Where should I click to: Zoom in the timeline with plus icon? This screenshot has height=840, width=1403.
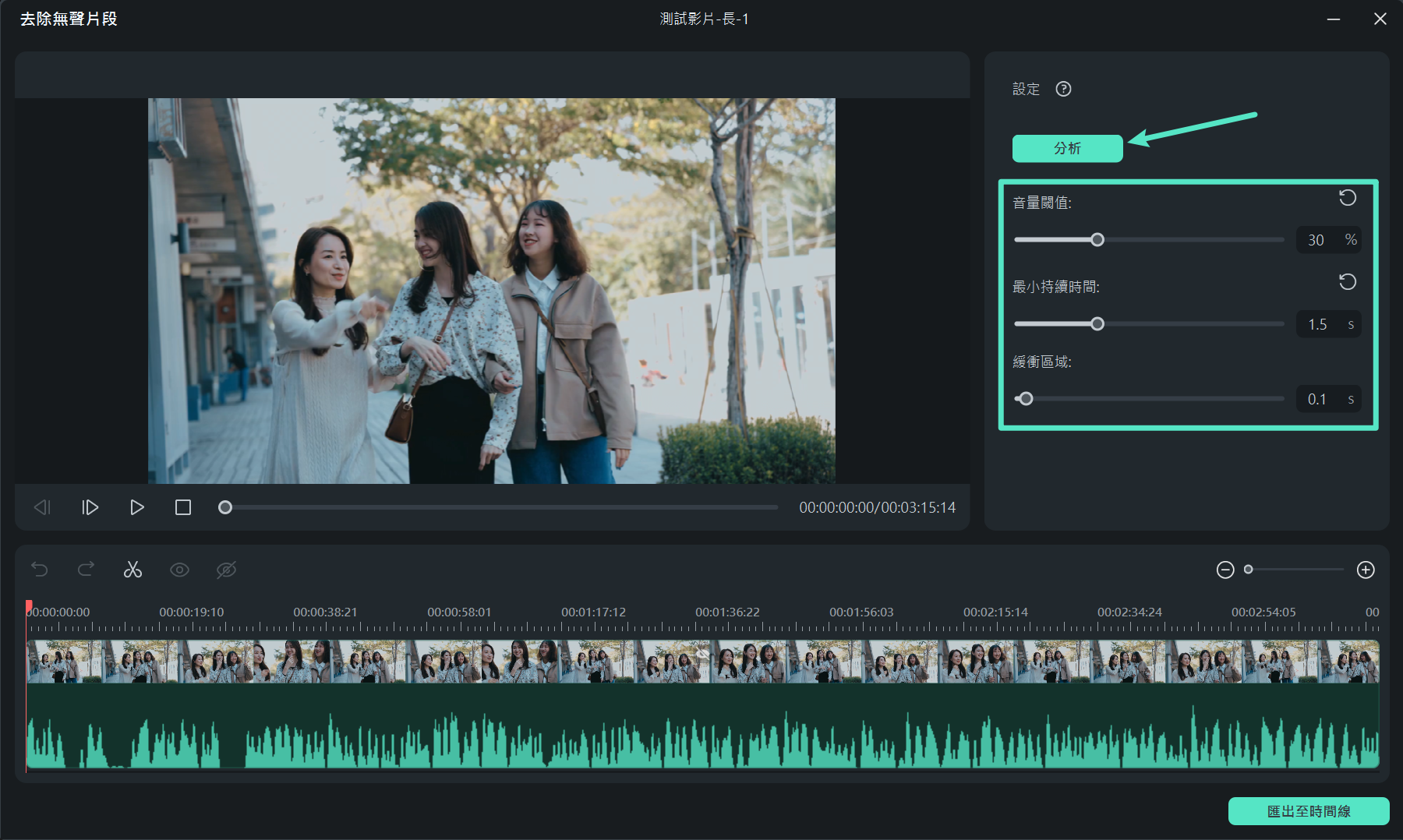(x=1366, y=570)
